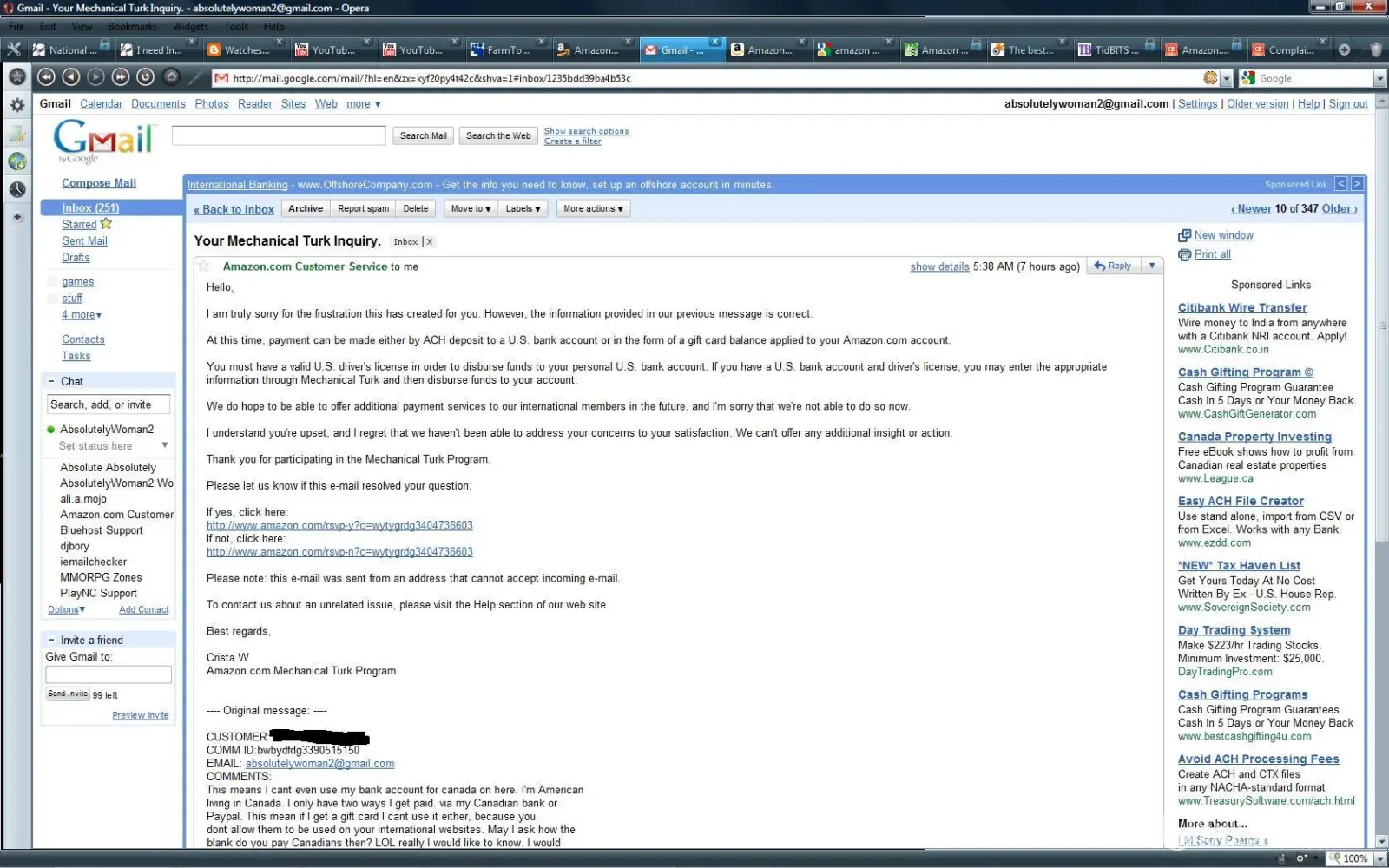The width and height of the screenshot is (1389, 868).
Task: Open the More actions dropdown
Action: click(x=594, y=208)
